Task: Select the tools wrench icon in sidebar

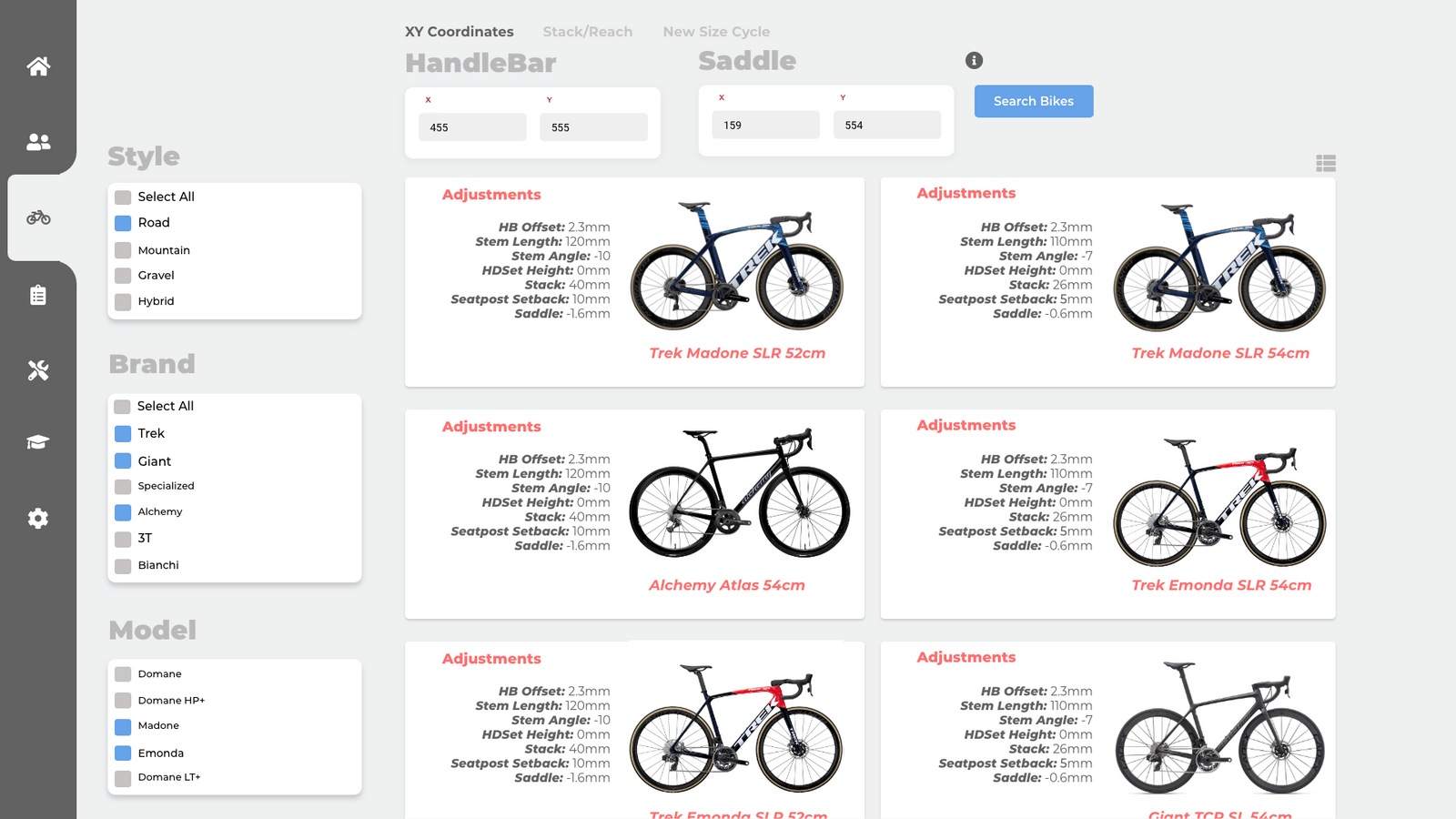Action: [37, 369]
